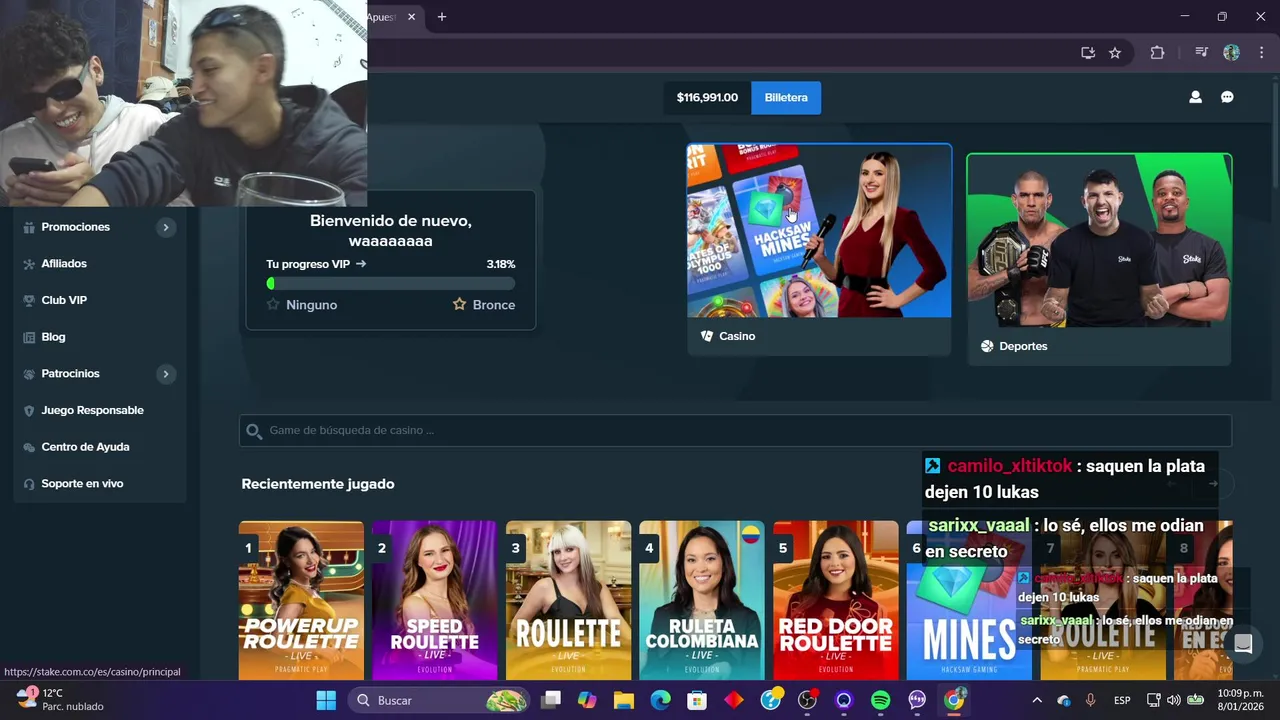Launch Red Door Roulette game tile
The image size is (1280, 720).
835,600
